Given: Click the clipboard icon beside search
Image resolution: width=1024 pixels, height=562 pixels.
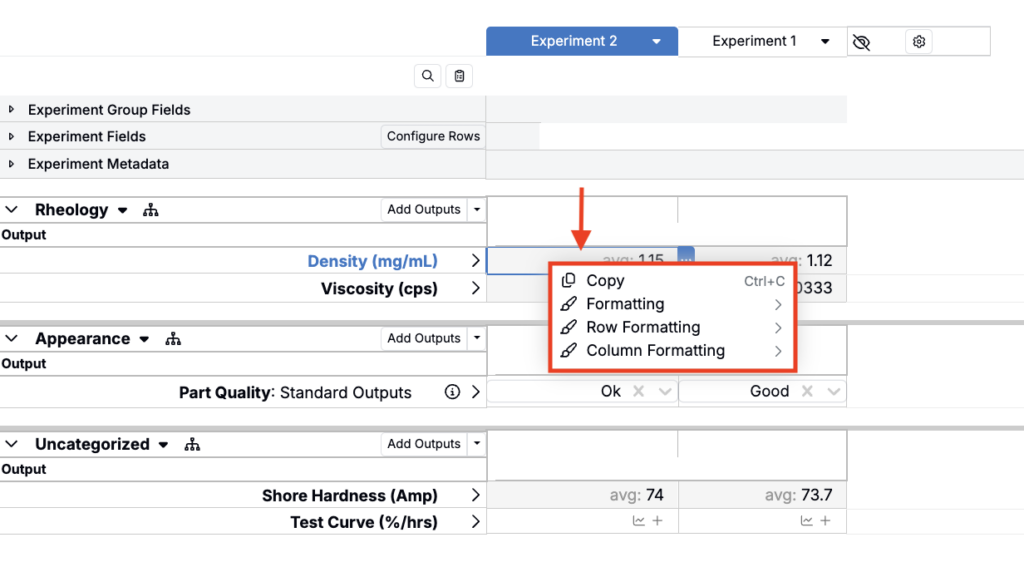Looking at the screenshot, I should pos(459,76).
